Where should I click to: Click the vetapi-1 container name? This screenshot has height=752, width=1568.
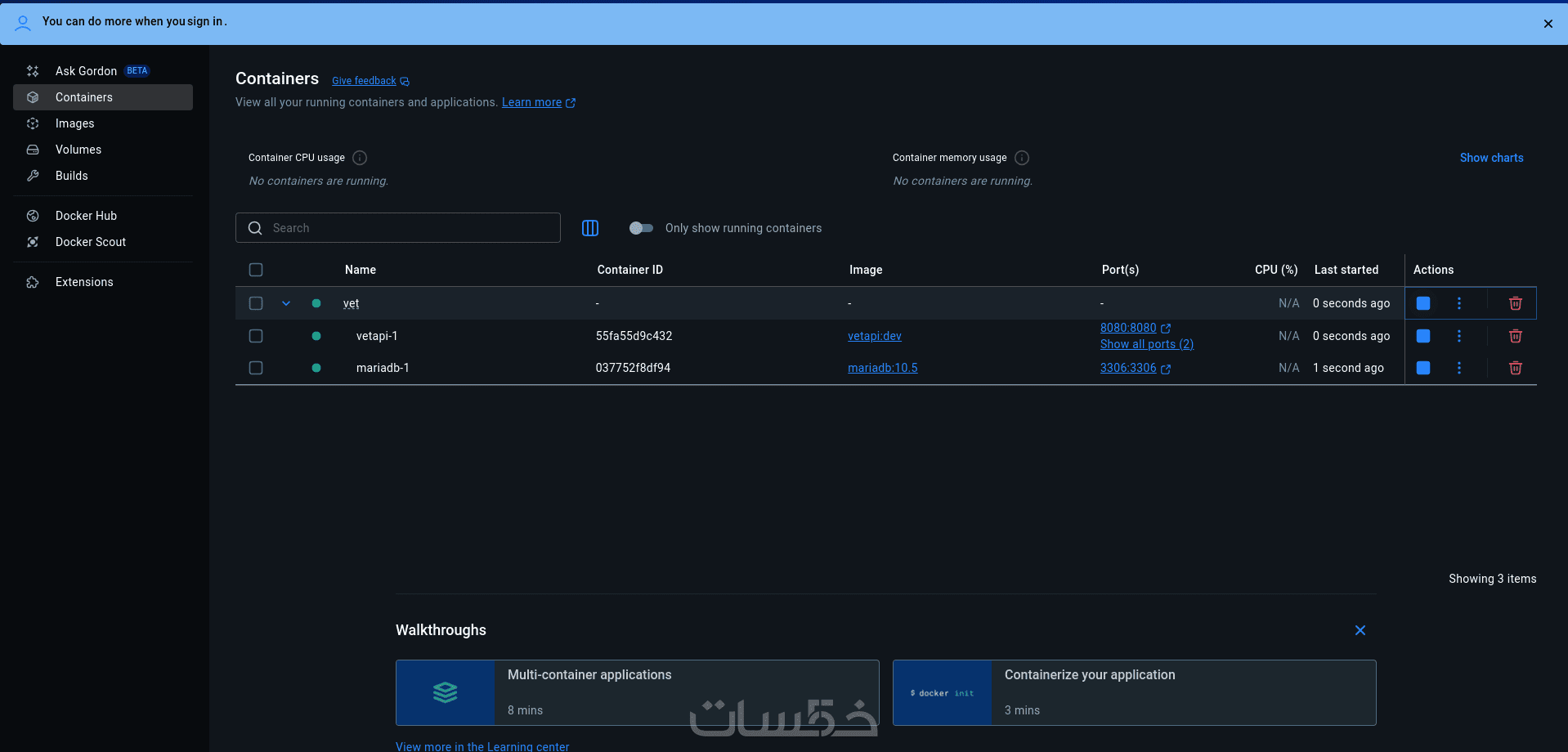pos(377,336)
